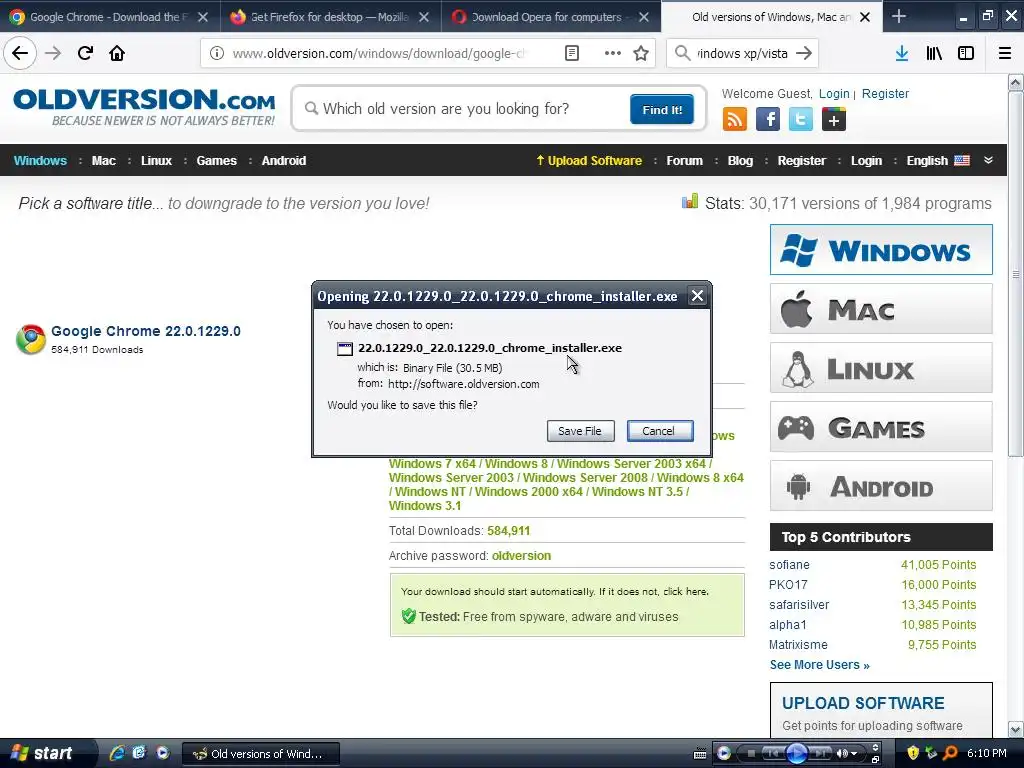Screen dimensions: 1024x768
Task: Open a new tab with plus button
Action: point(899,16)
